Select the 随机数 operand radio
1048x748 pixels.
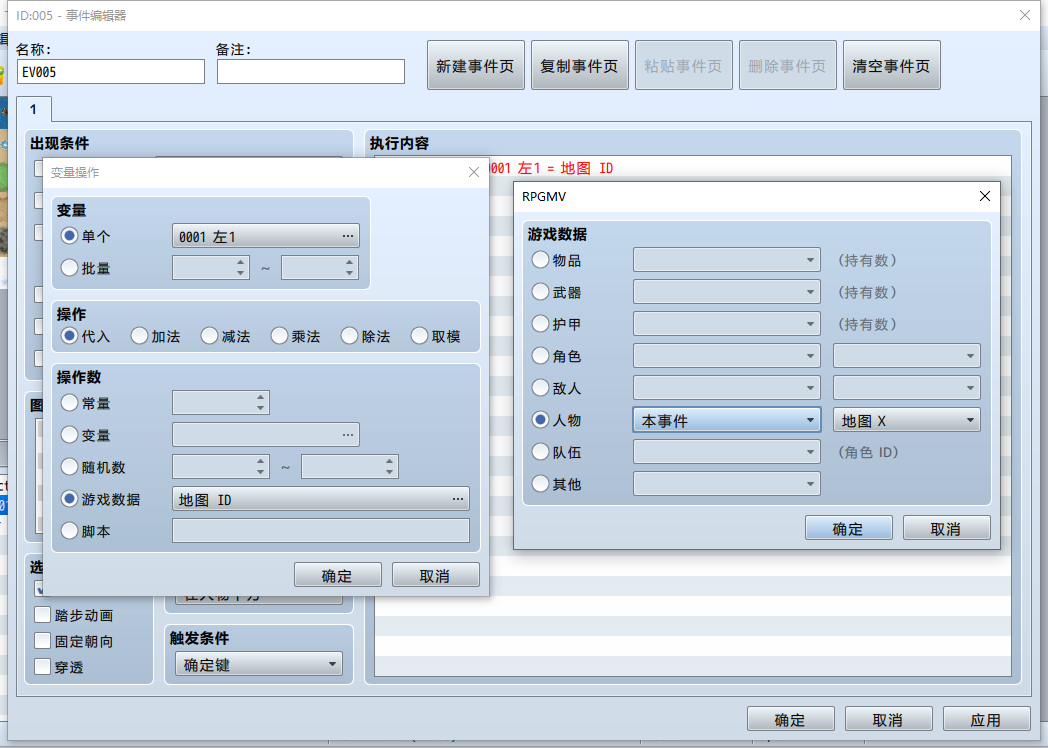coord(70,467)
